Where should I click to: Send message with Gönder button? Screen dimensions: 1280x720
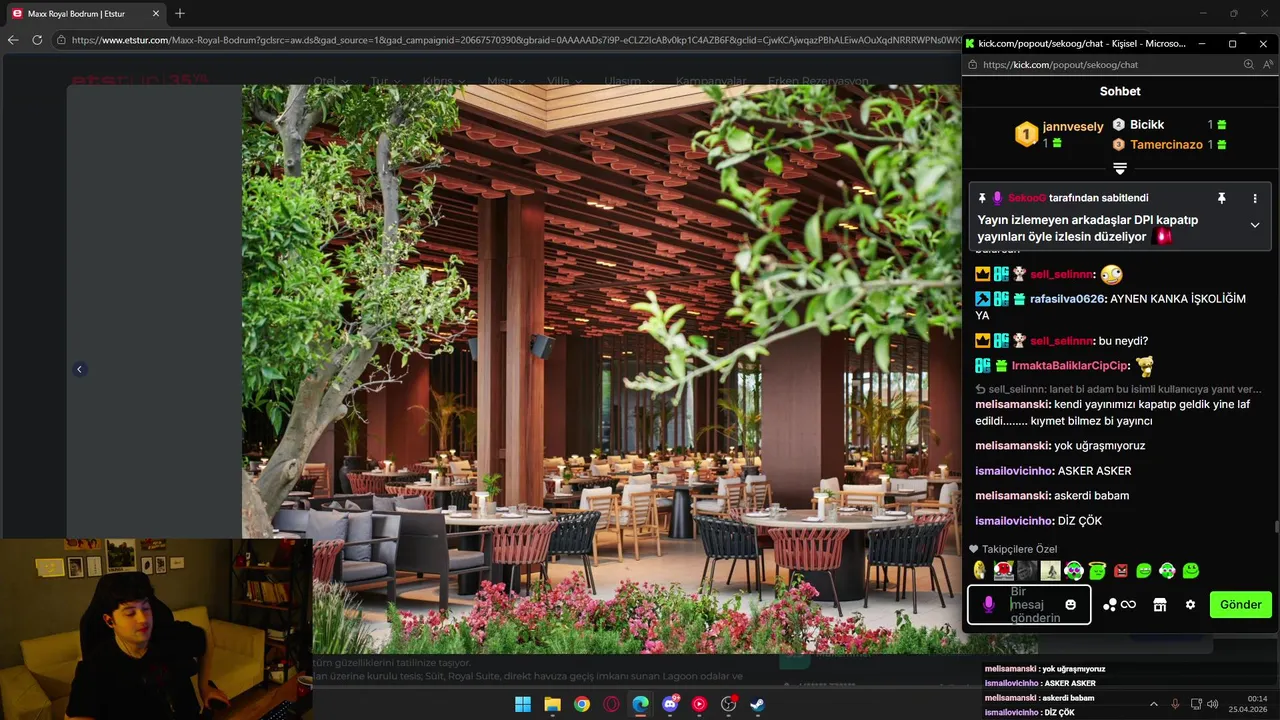1241,605
